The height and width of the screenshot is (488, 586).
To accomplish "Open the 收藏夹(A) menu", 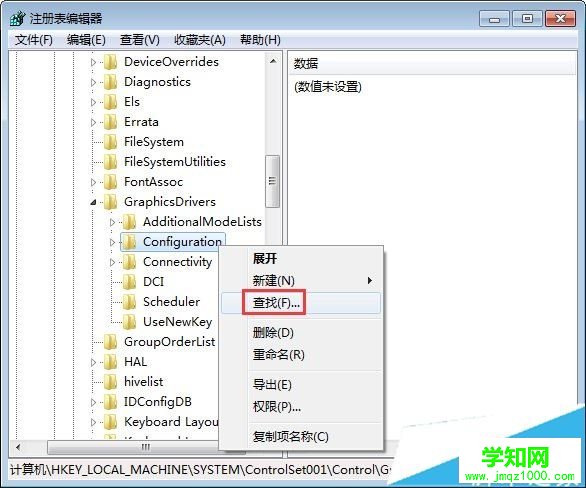I will click(x=200, y=40).
